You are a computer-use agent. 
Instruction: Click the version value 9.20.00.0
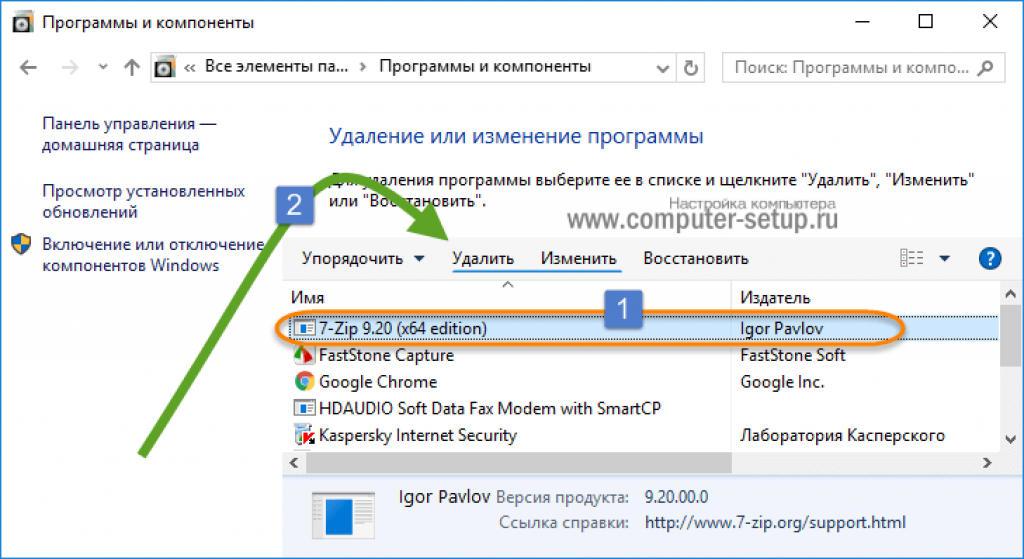point(676,498)
